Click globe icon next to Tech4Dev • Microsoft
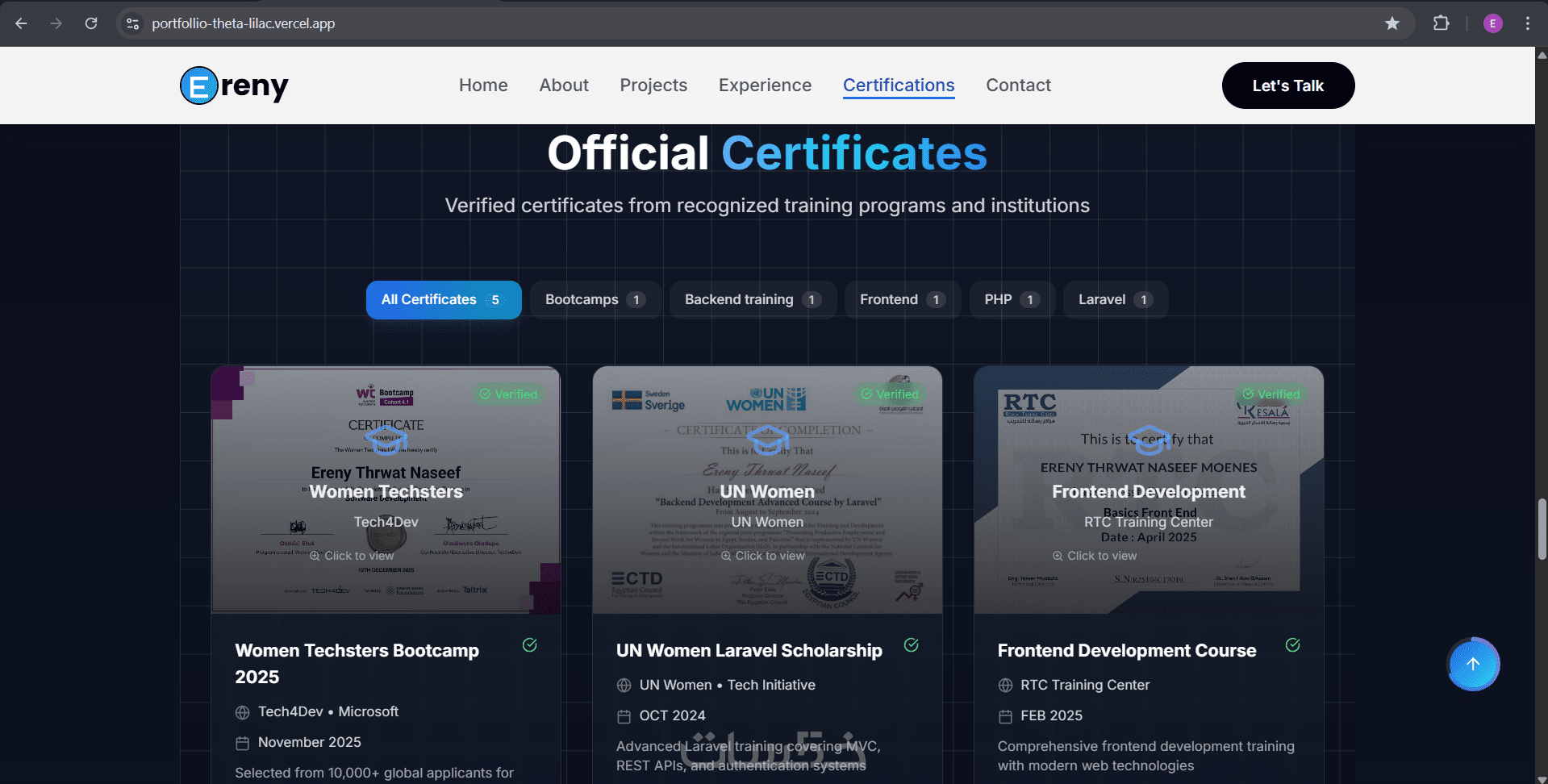The width and height of the screenshot is (1548, 784). 243,712
